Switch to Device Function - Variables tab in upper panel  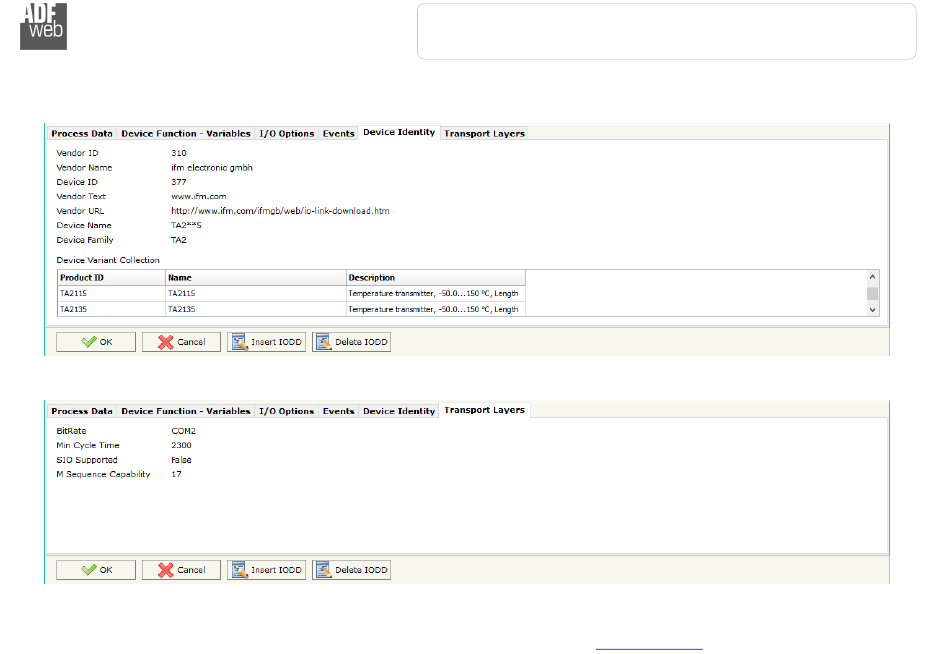tap(185, 133)
